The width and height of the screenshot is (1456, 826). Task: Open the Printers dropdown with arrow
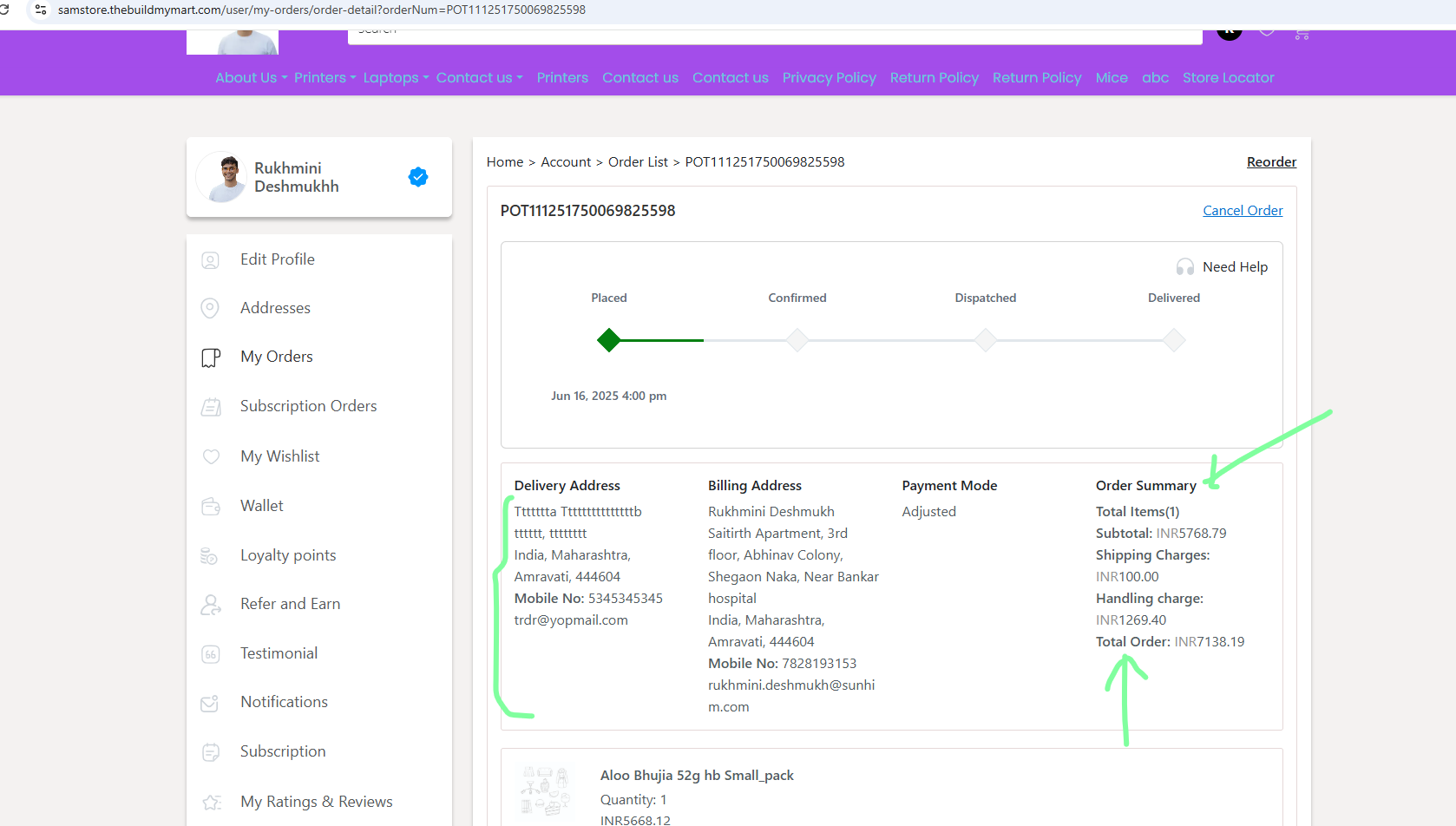click(325, 78)
